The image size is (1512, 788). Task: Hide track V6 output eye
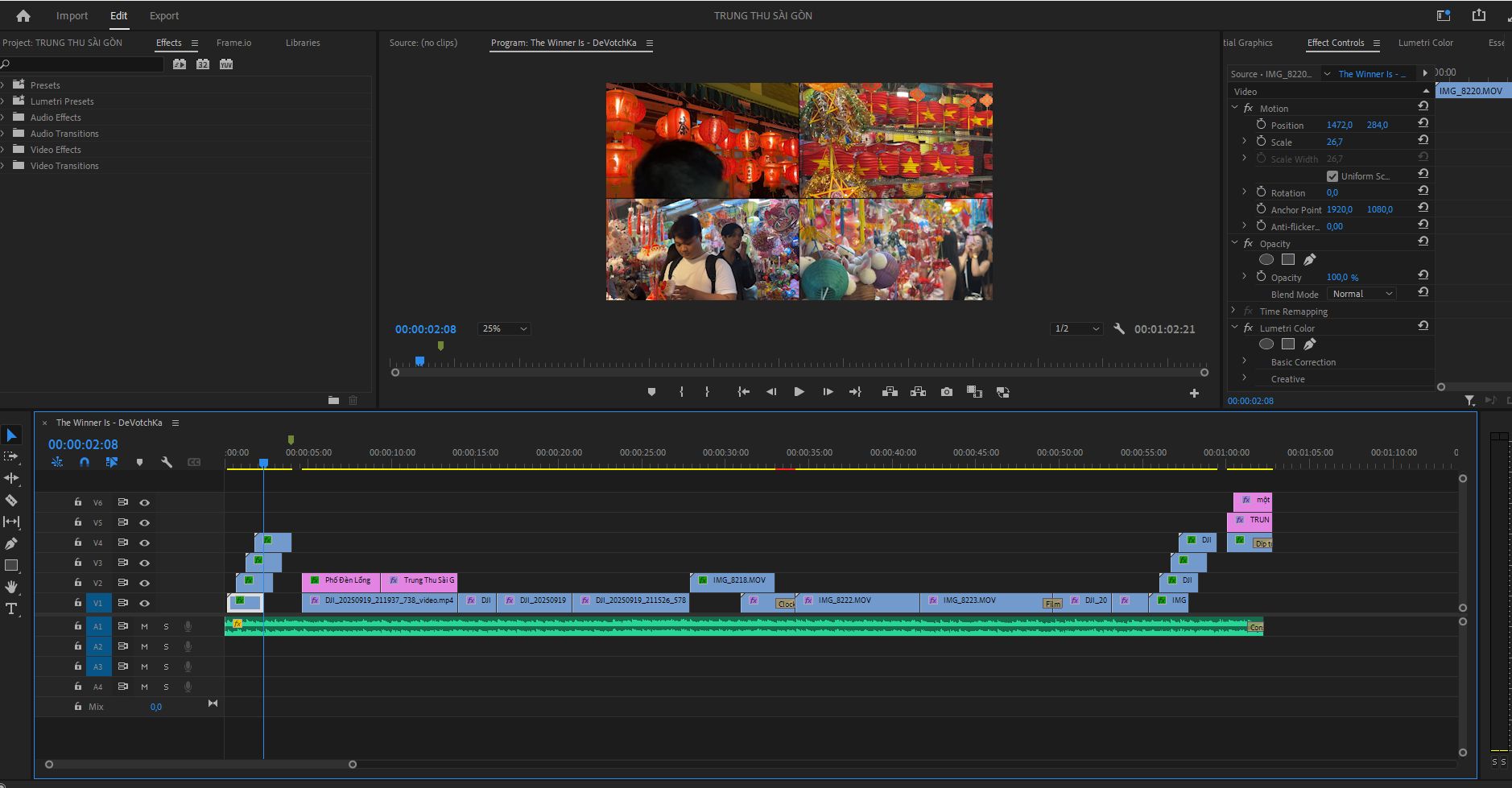145,502
